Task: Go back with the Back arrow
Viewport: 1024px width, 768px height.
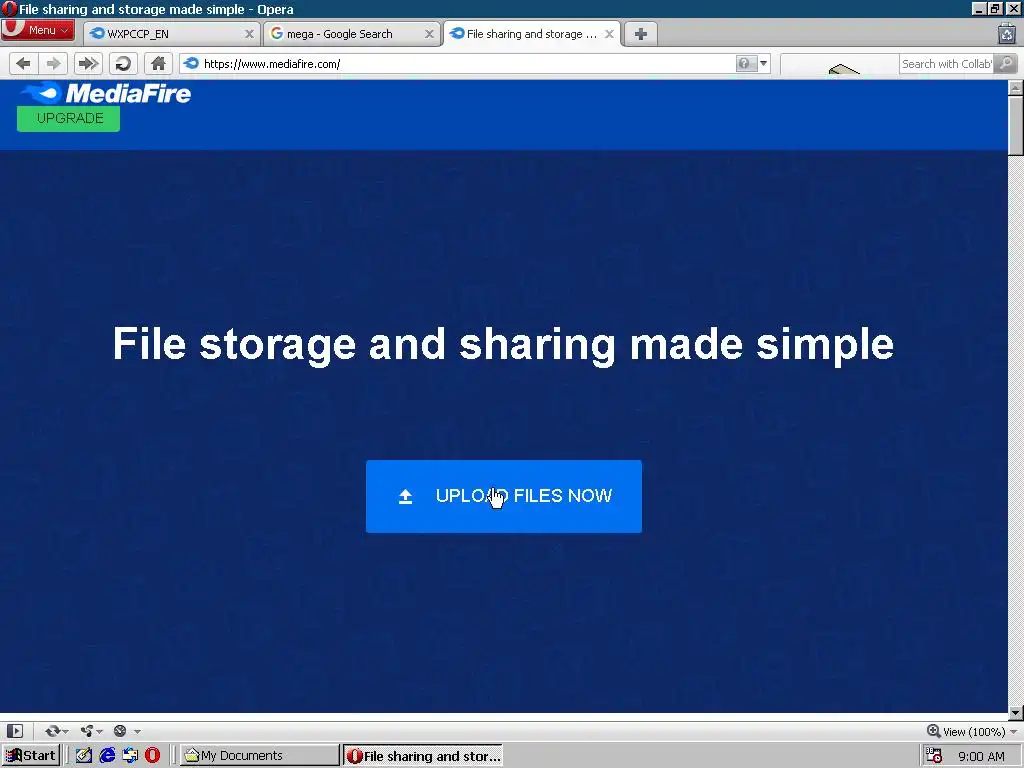Action: coord(23,63)
